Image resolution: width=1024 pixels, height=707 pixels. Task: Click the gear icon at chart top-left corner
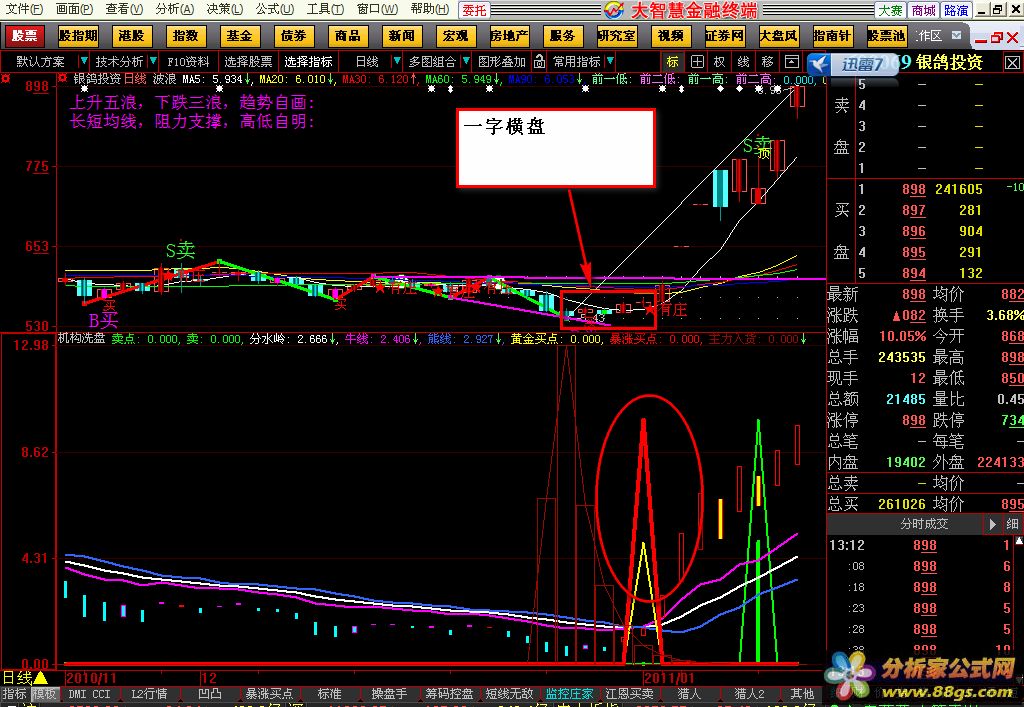pyautogui.click(x=5, y=78)
